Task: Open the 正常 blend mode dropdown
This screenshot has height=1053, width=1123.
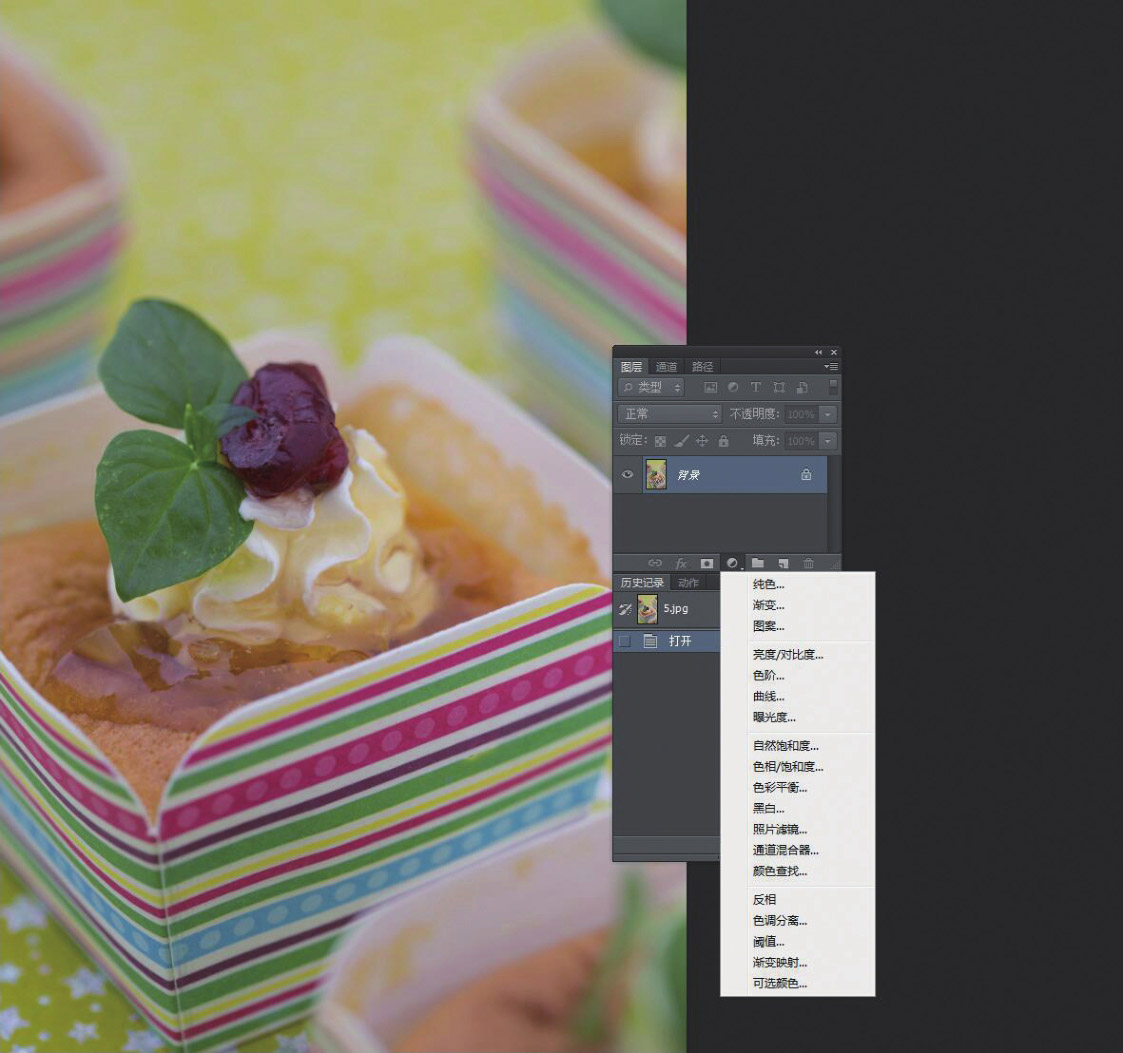Action: click(669, 414)
